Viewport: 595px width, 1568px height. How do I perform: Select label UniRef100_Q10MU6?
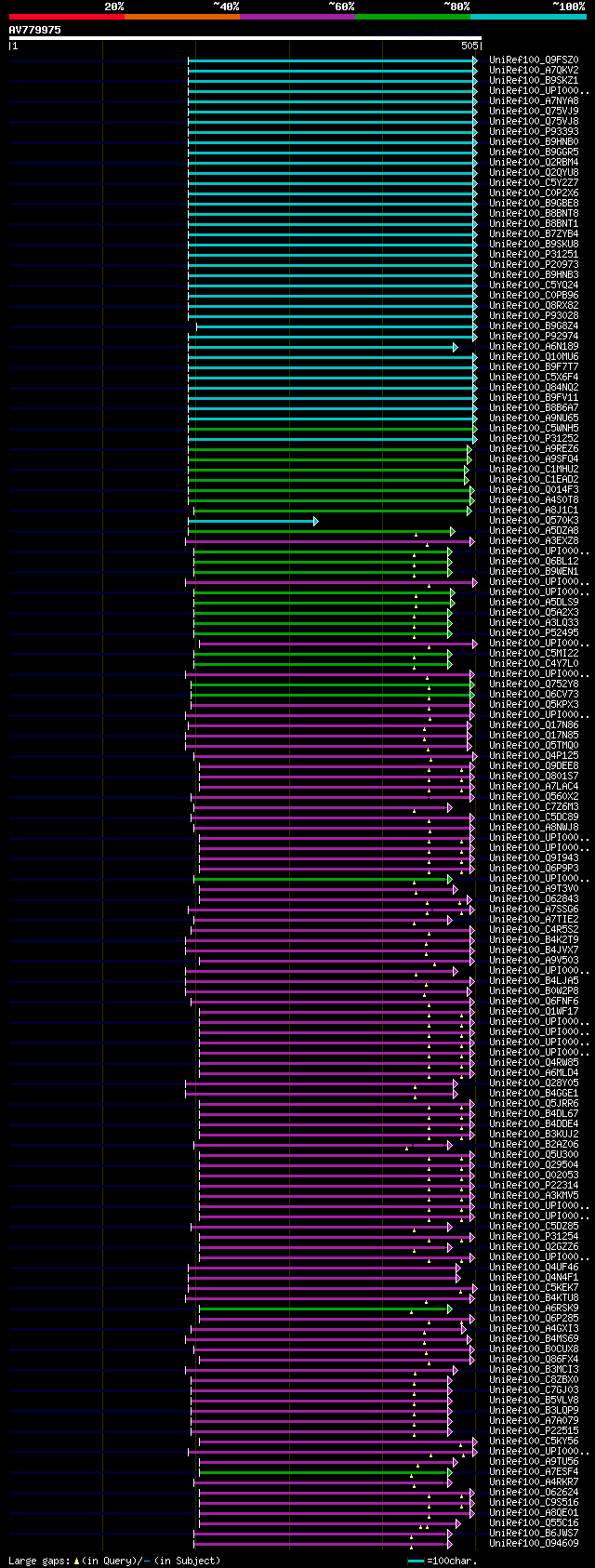click(x=534, y=356)
